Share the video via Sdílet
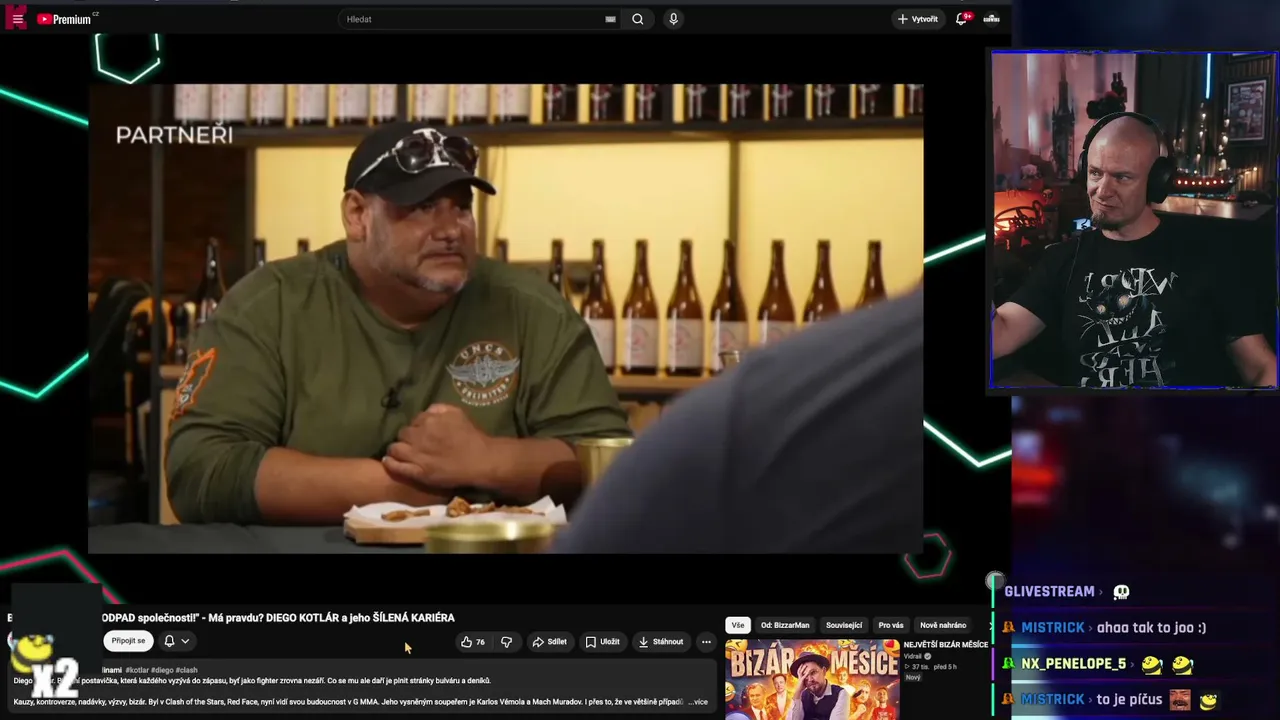The height and width of the screenshot is (720, 1280). point(549,642)
